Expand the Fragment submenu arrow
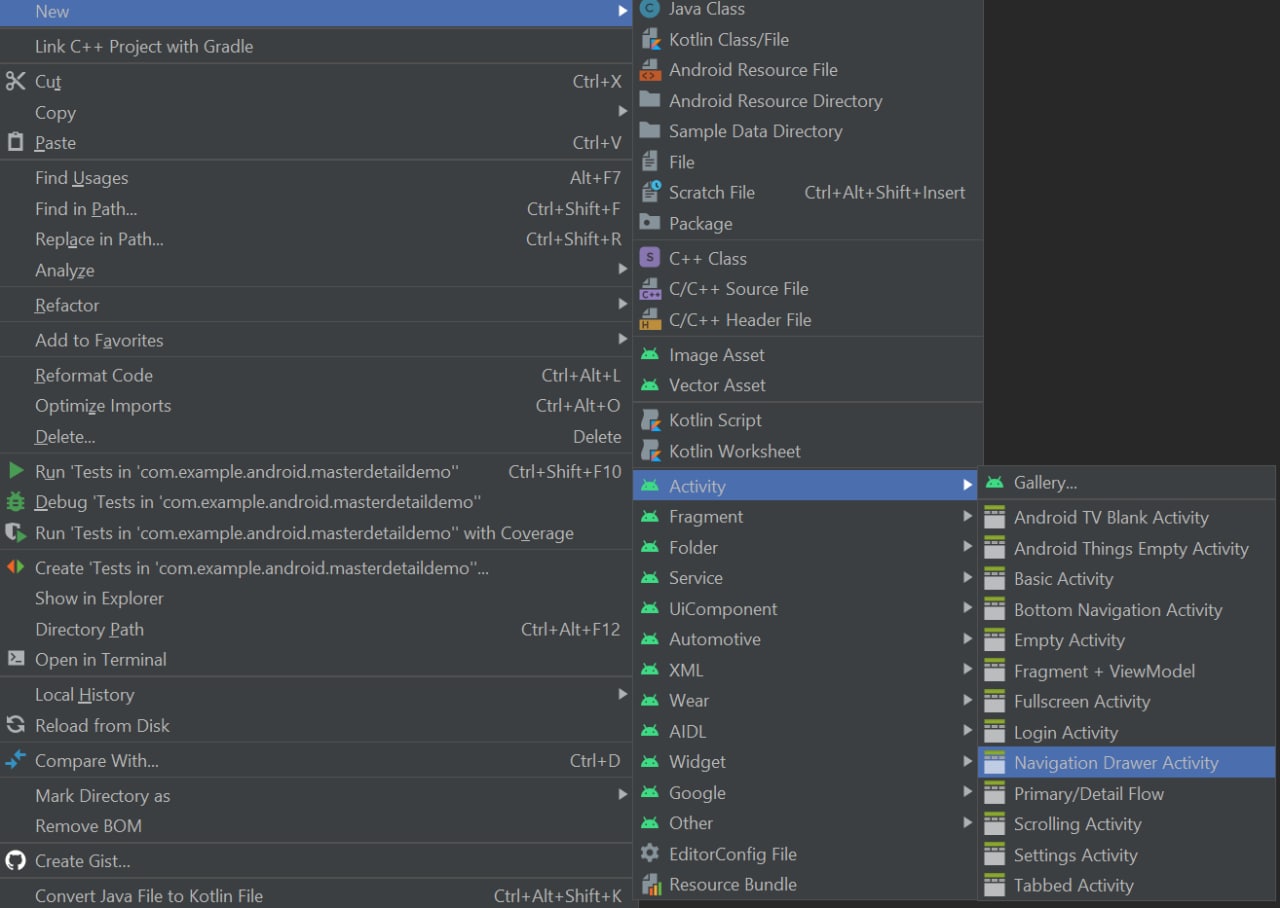1280x908 pixels. pyautogui.click(x=967, y=516)
